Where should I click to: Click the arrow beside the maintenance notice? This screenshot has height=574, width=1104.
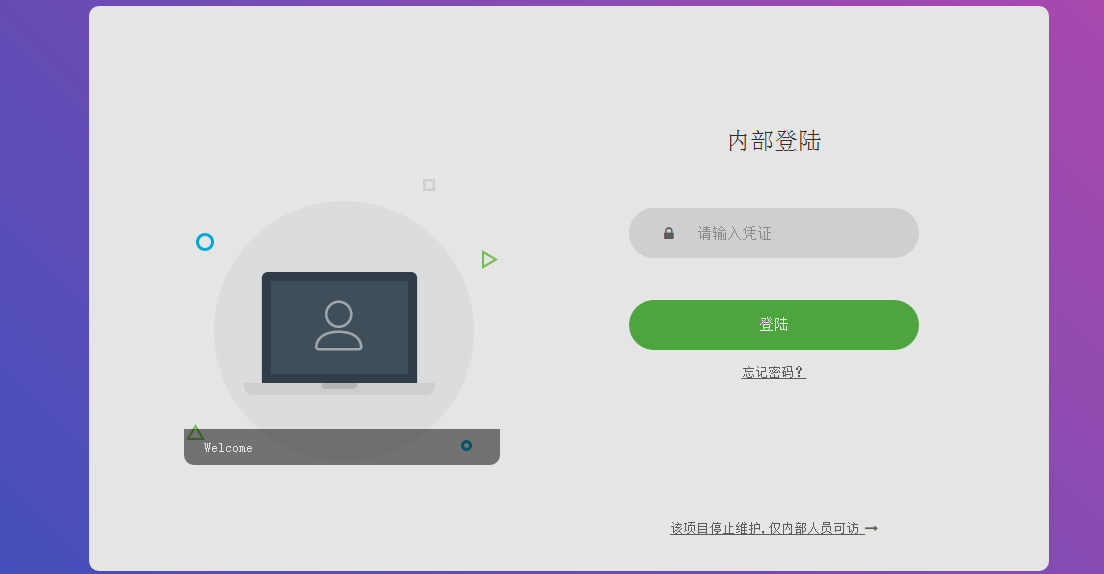(871, 528)
